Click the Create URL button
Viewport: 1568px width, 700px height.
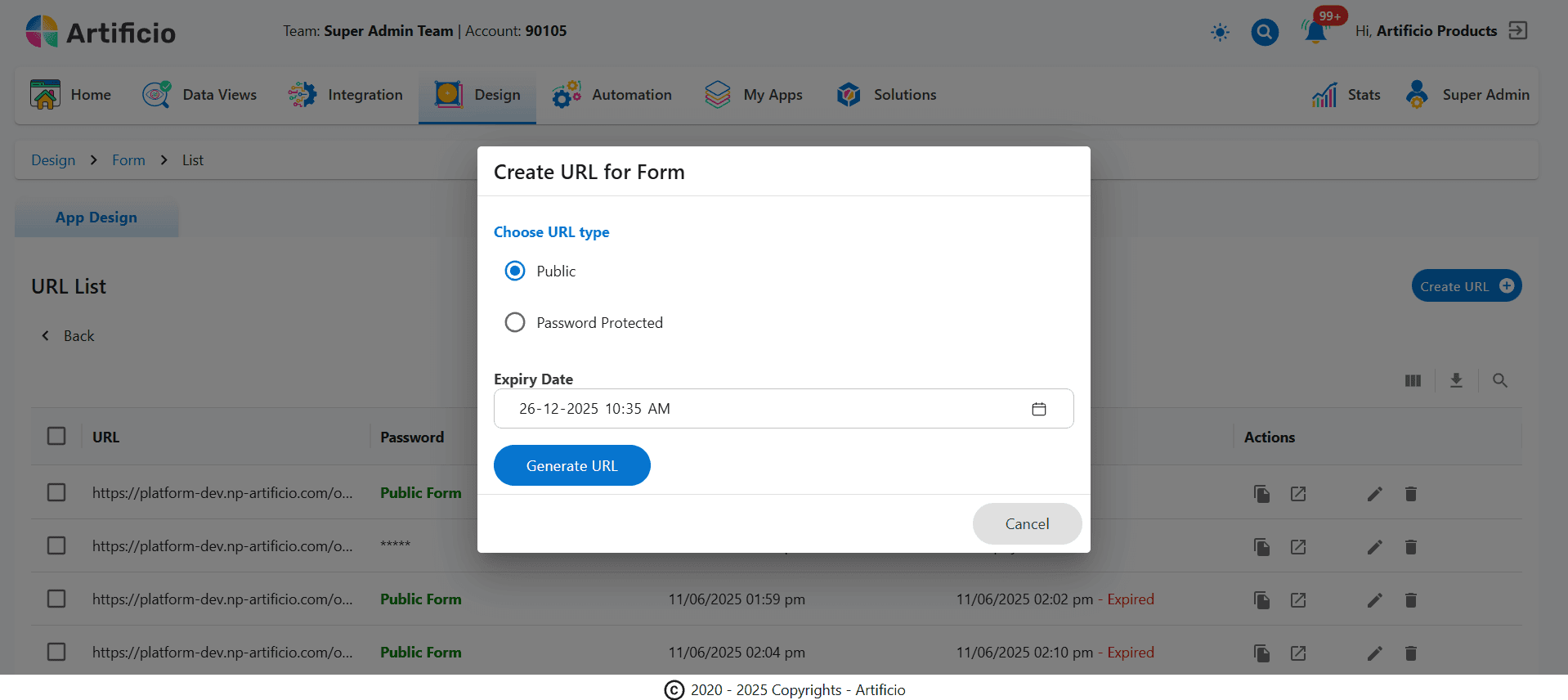pyautogui.click(x=1467, y=285)
